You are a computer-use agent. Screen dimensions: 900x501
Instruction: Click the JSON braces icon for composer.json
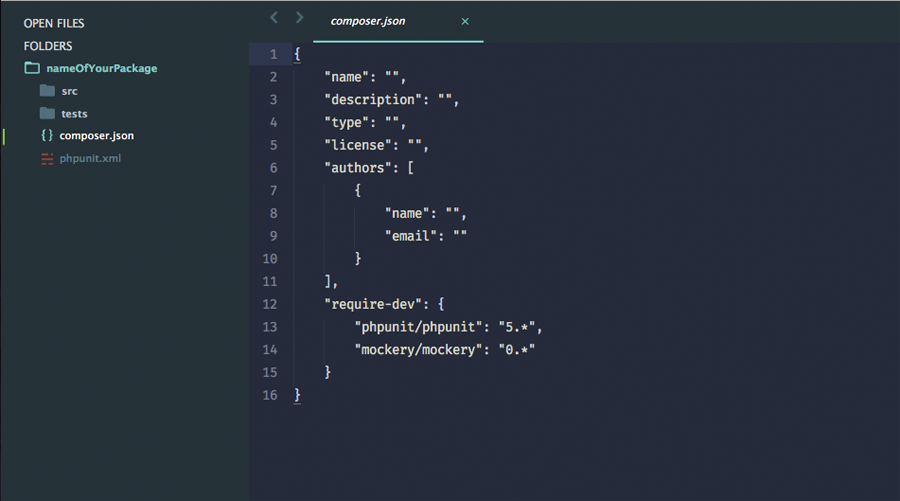[47, 135]
